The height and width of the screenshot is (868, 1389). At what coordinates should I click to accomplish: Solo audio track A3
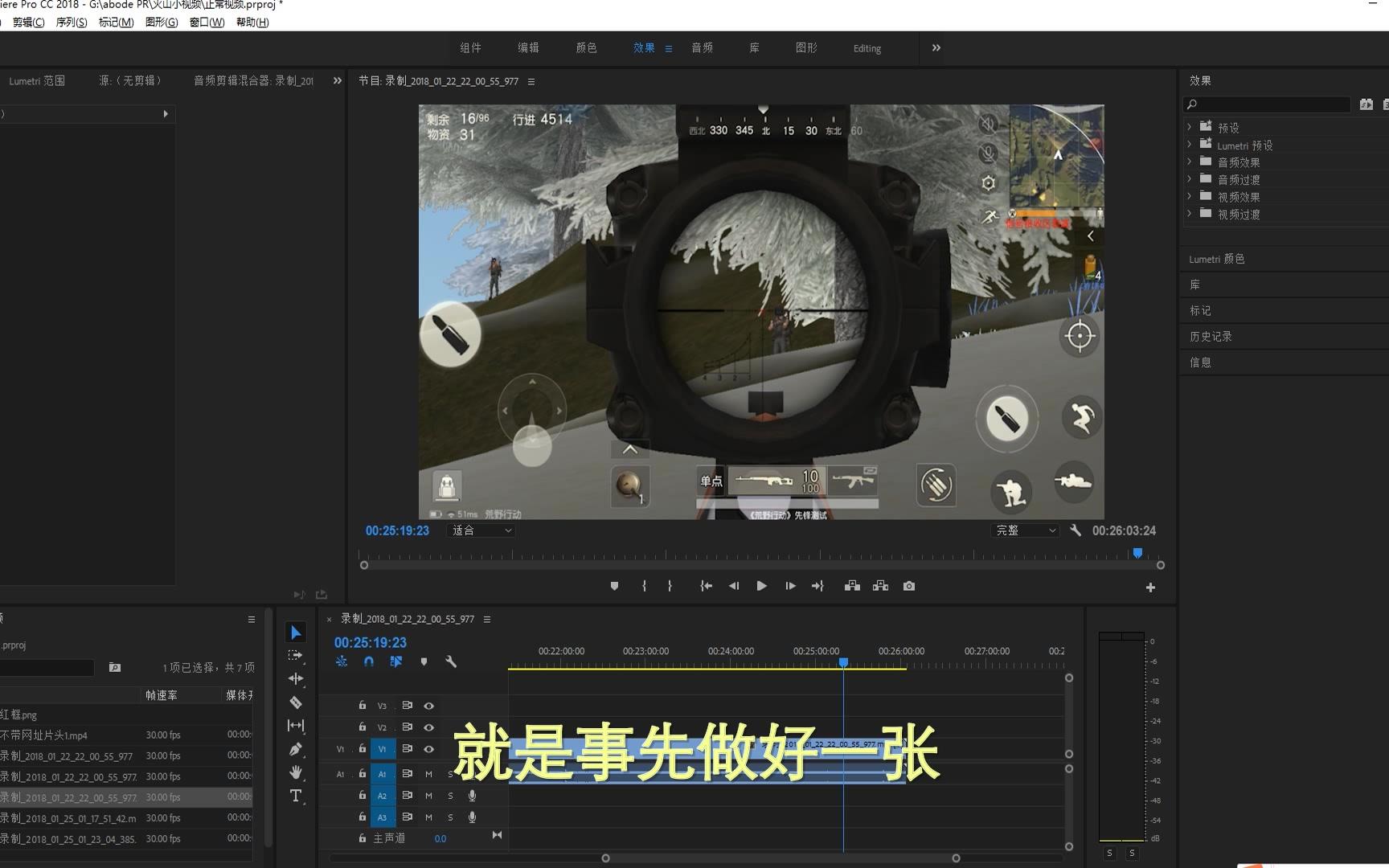click(450, 817)
